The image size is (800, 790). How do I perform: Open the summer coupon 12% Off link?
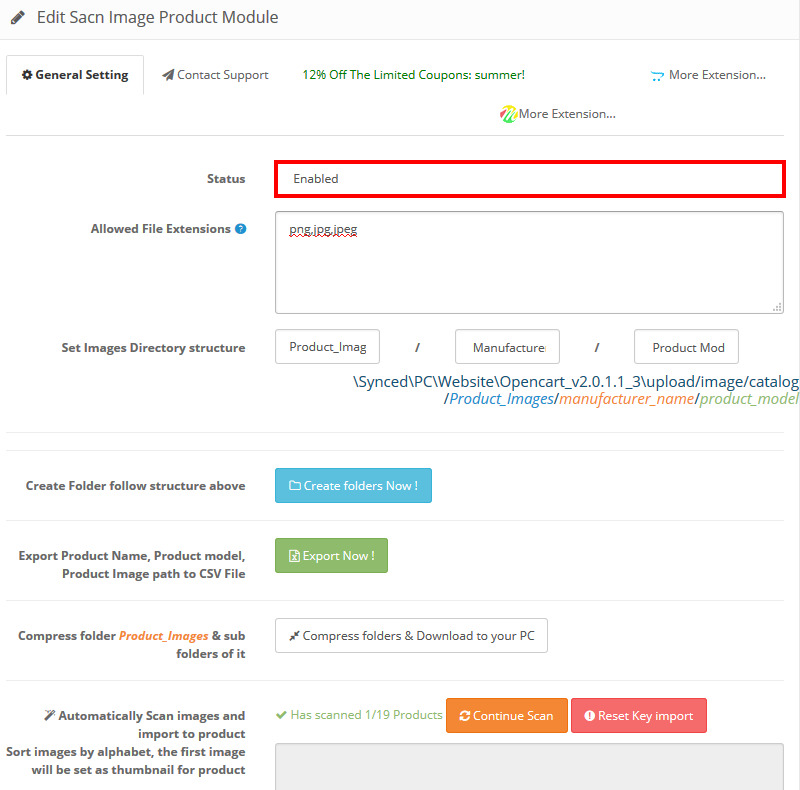tap(413, 75)
